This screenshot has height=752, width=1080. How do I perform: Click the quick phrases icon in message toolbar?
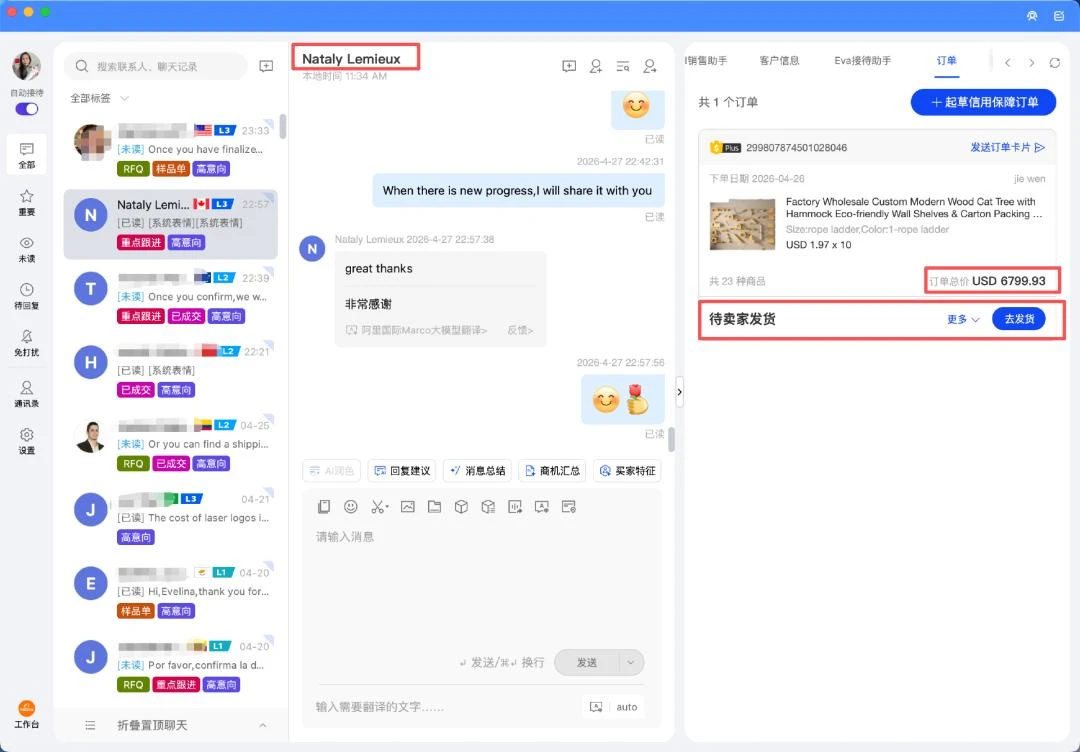tap(324, 507)
